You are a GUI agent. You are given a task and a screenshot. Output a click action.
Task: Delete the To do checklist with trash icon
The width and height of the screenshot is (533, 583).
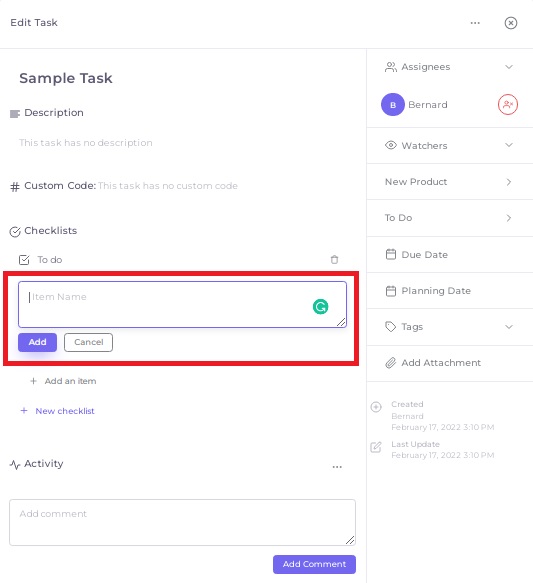coord(334,260)
